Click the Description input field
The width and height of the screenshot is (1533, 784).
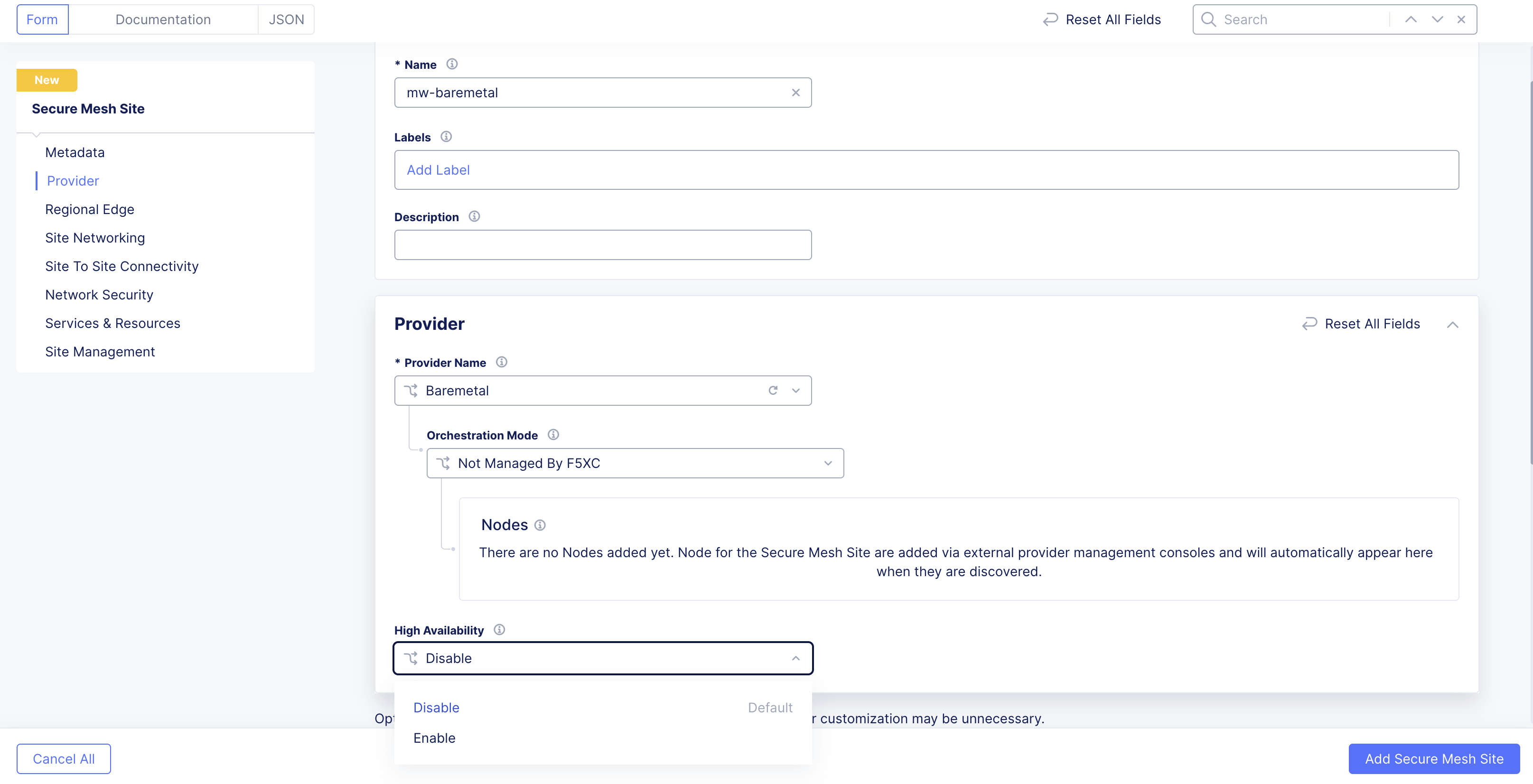pos(602,245)
